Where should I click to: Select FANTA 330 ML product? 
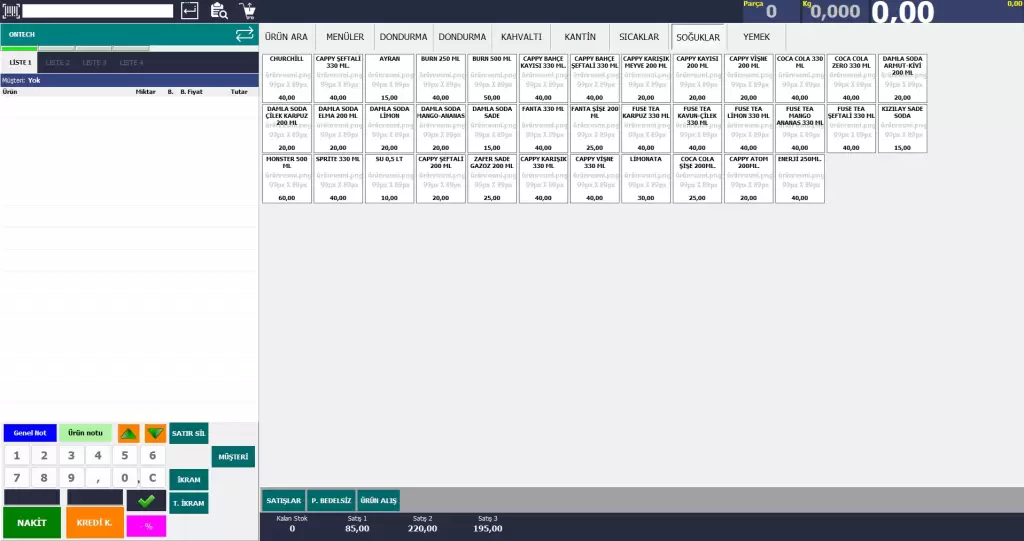(x=543, y=129)
